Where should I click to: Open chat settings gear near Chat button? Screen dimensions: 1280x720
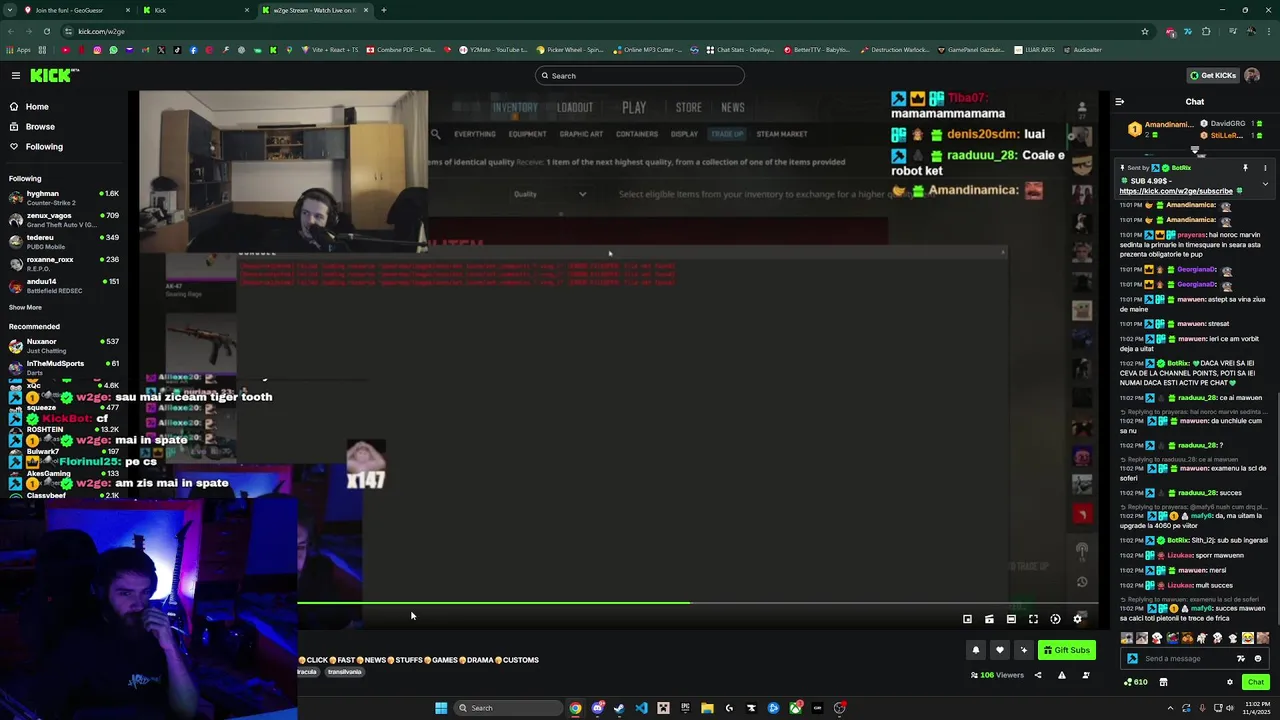(1230, 682)
